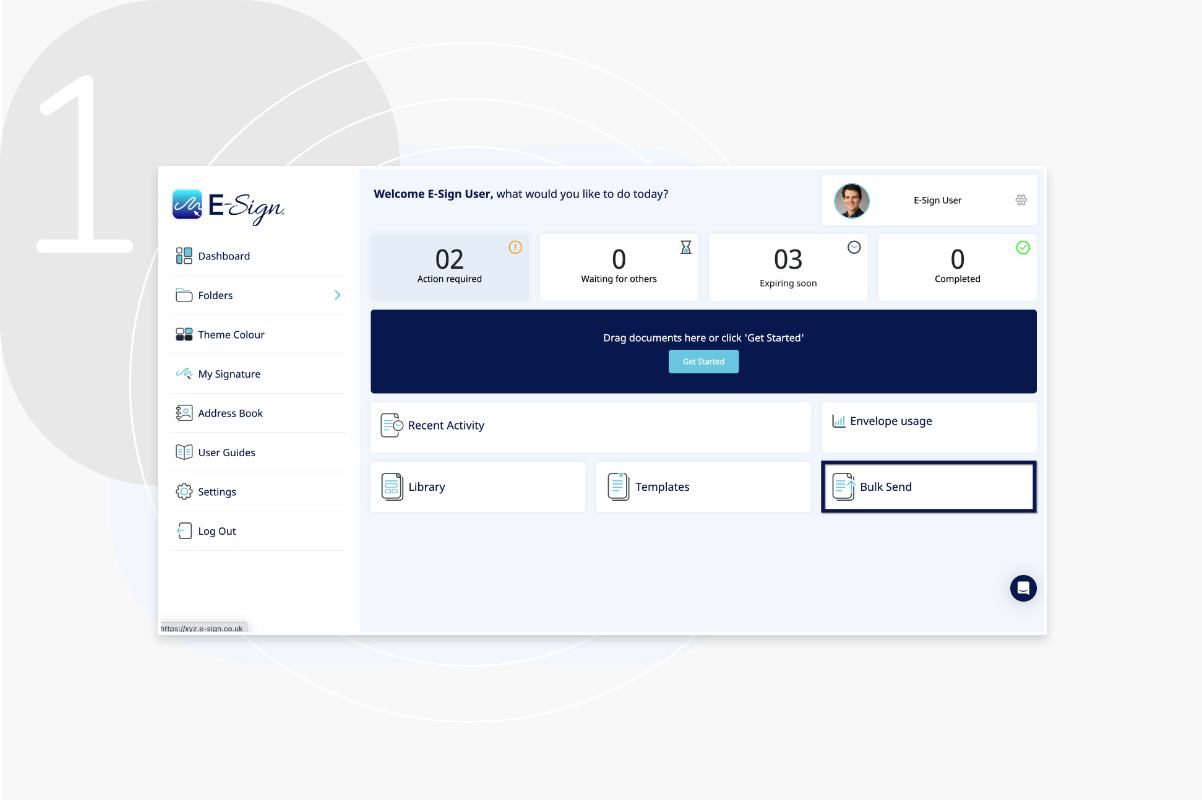Open the Address Book icon

(184, 413)
